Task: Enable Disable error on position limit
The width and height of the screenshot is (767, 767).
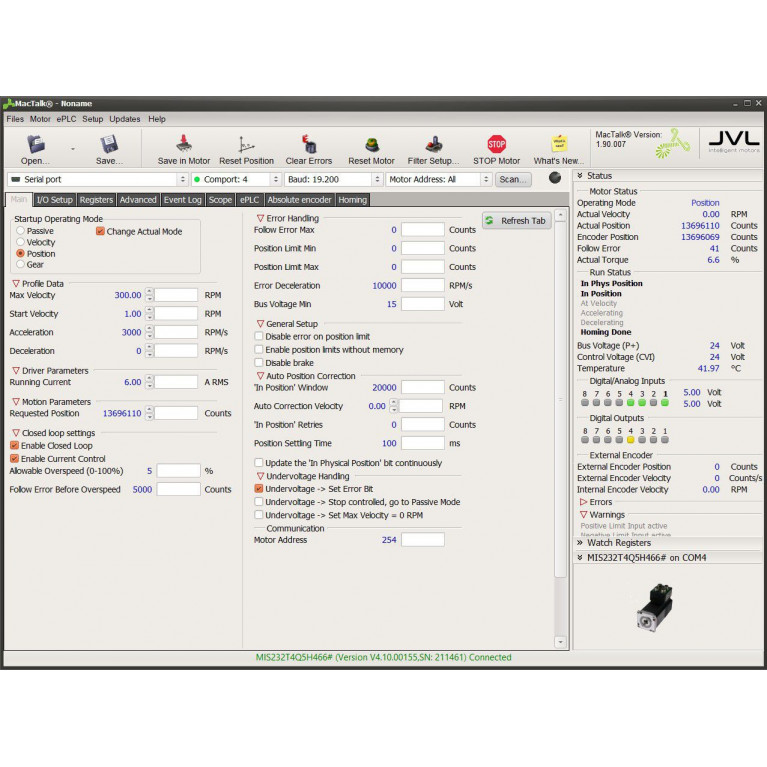Action: click(x=259, y=336)
